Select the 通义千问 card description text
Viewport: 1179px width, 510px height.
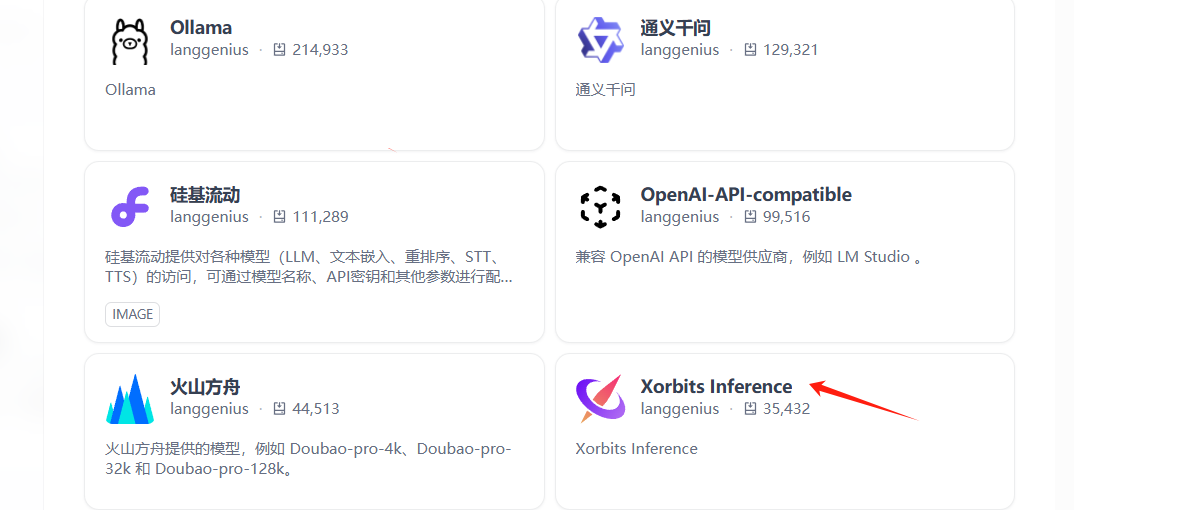point(605,90)
